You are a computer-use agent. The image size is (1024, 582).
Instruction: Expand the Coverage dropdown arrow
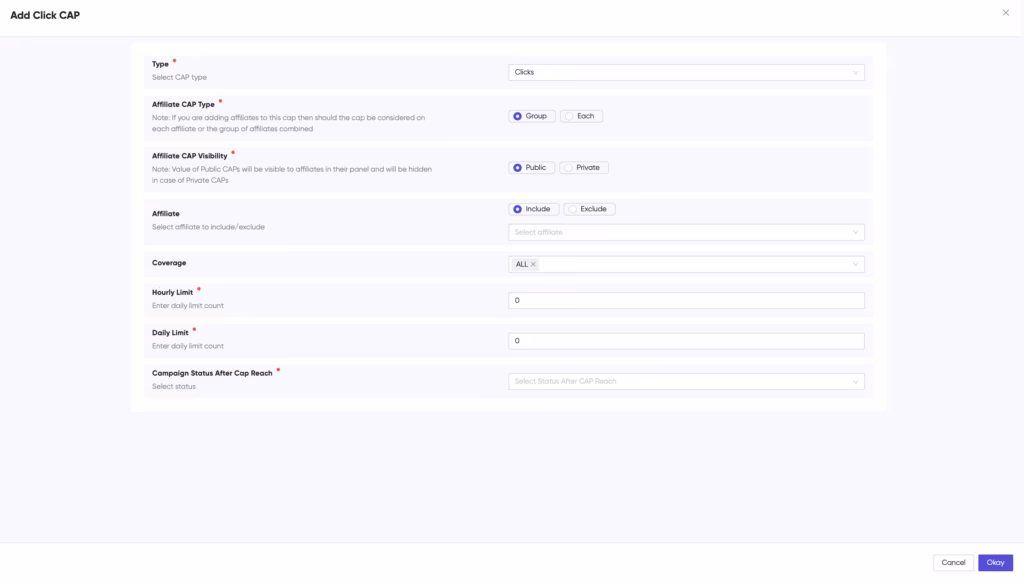[x=855, y=265]
